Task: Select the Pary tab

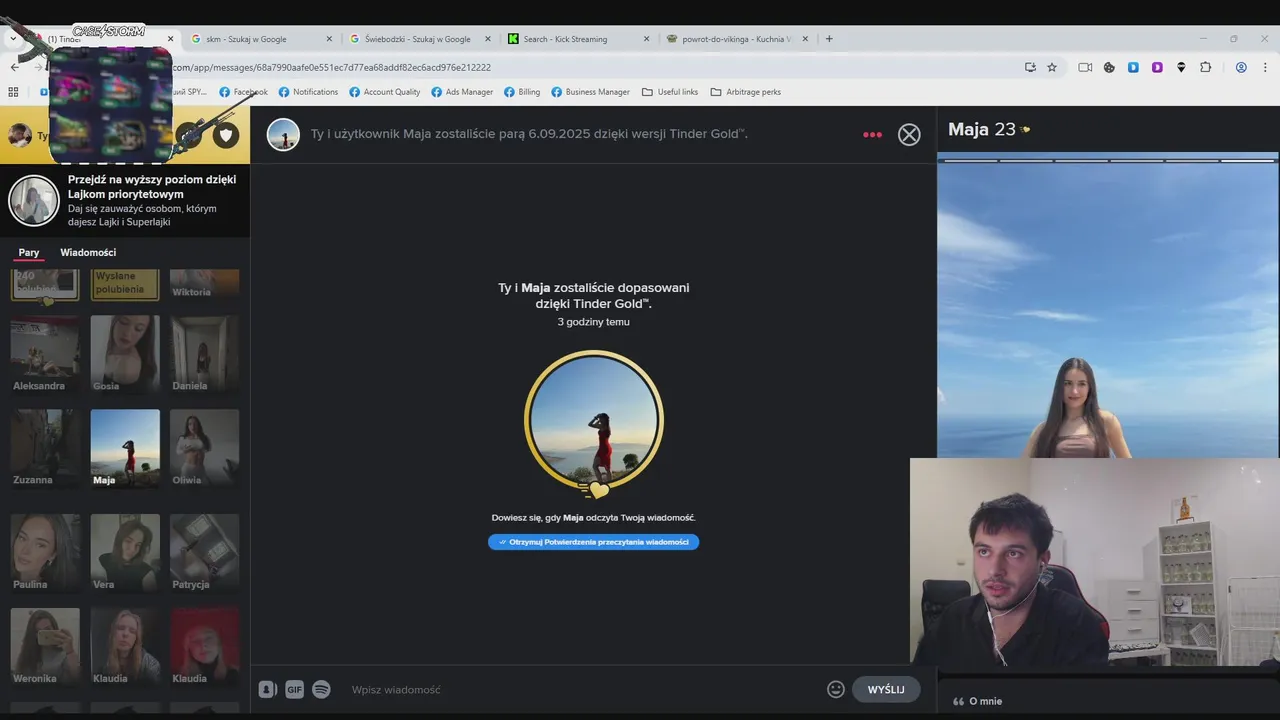Action: point(29,253)
